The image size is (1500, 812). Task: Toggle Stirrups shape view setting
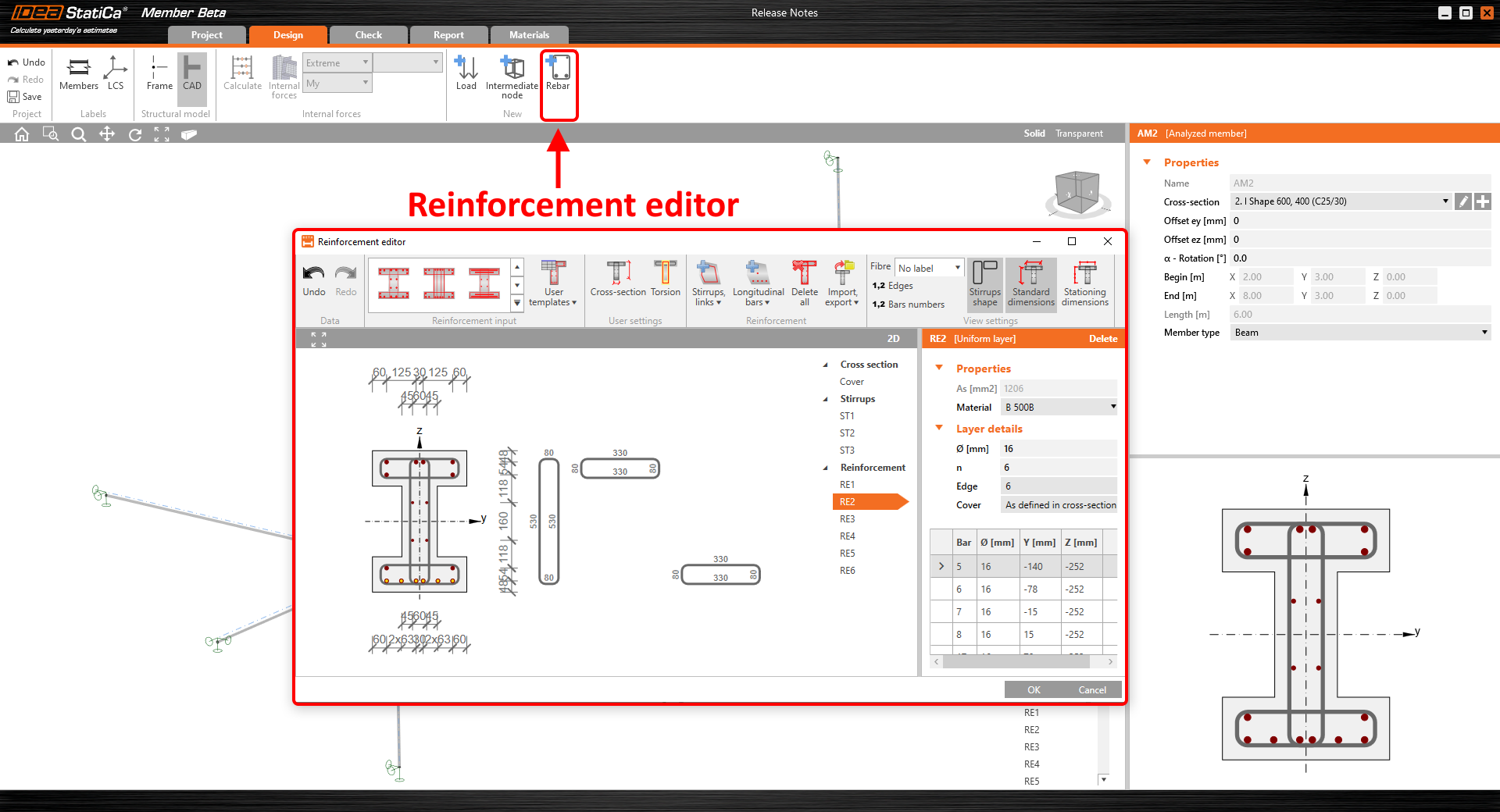[984, 283]
